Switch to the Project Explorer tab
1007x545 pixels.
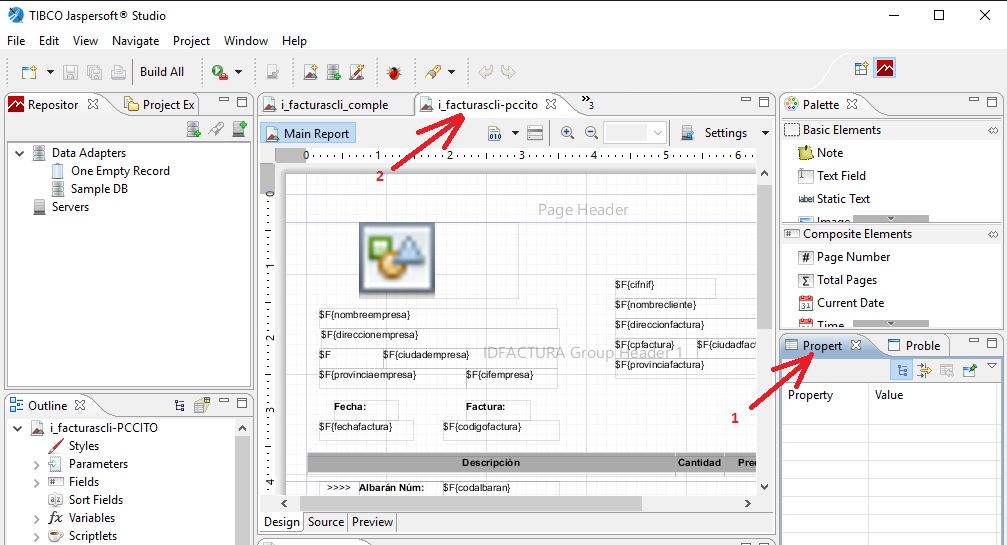pos(161,105)
